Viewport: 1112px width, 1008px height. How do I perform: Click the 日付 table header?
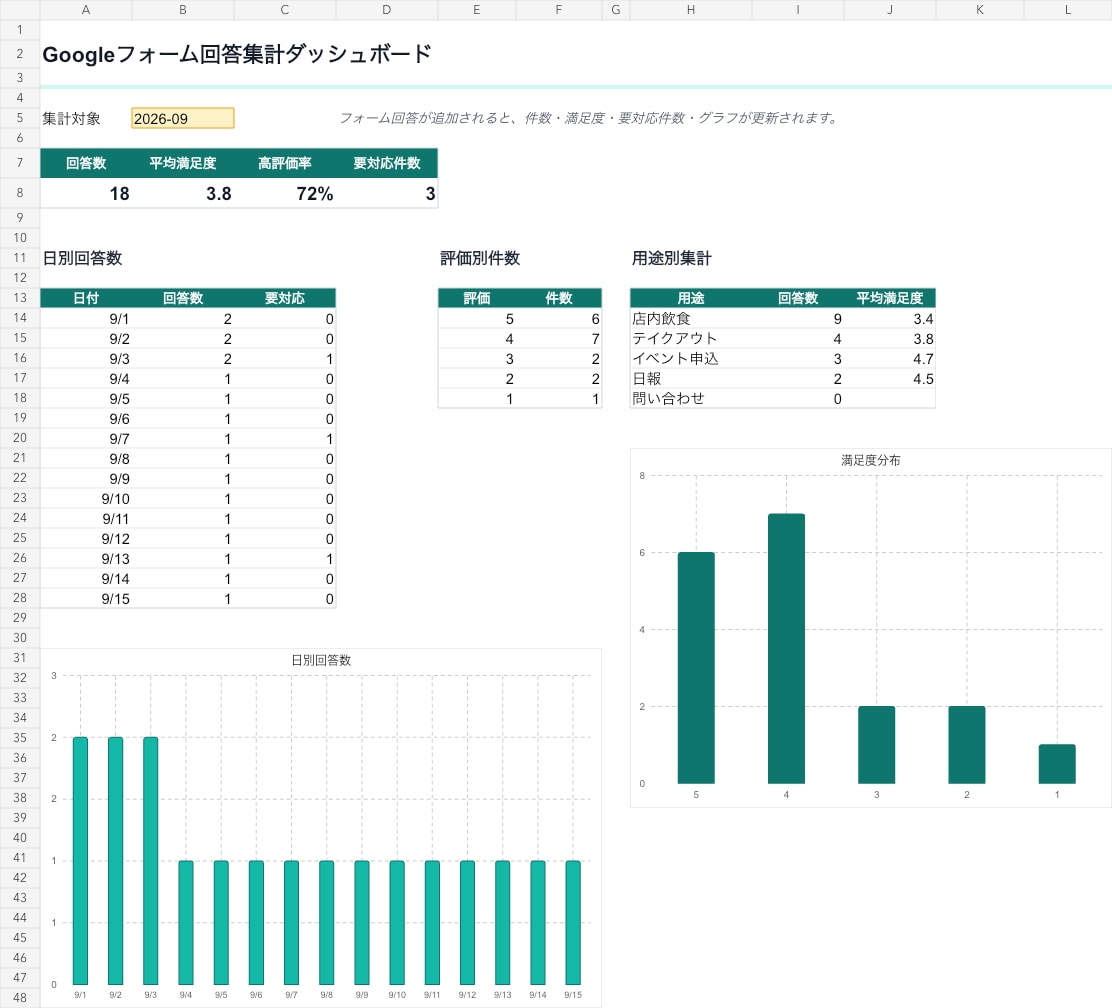tap(86, 298)
